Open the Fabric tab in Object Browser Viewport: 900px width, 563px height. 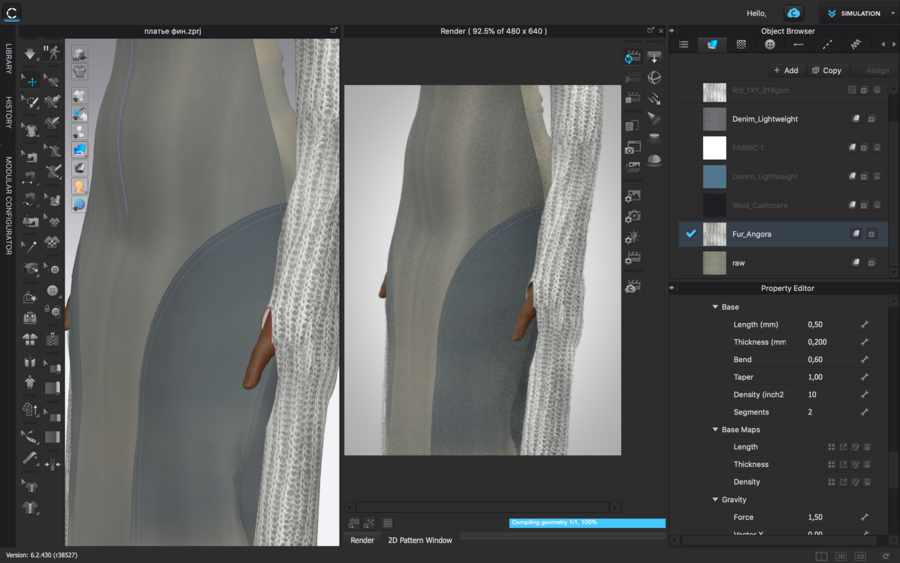[712, 45]
